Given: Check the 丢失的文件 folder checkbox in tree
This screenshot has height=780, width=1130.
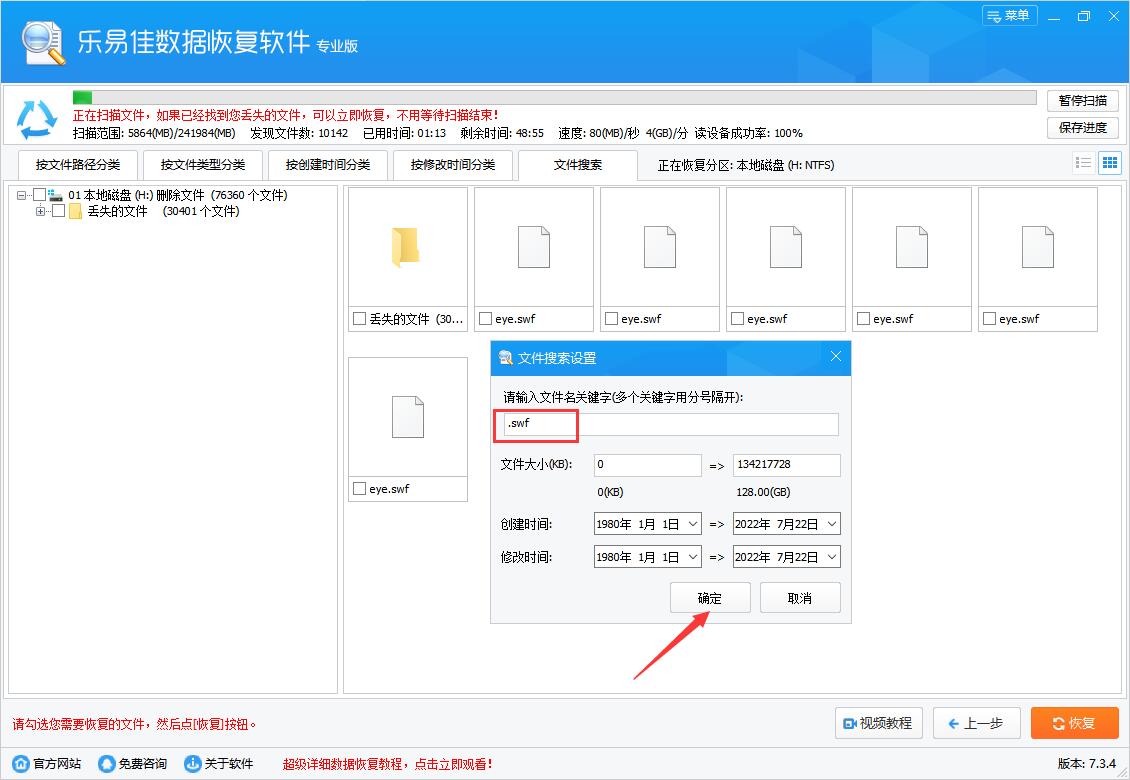Looking at the screenshot, I should (56, 211).
